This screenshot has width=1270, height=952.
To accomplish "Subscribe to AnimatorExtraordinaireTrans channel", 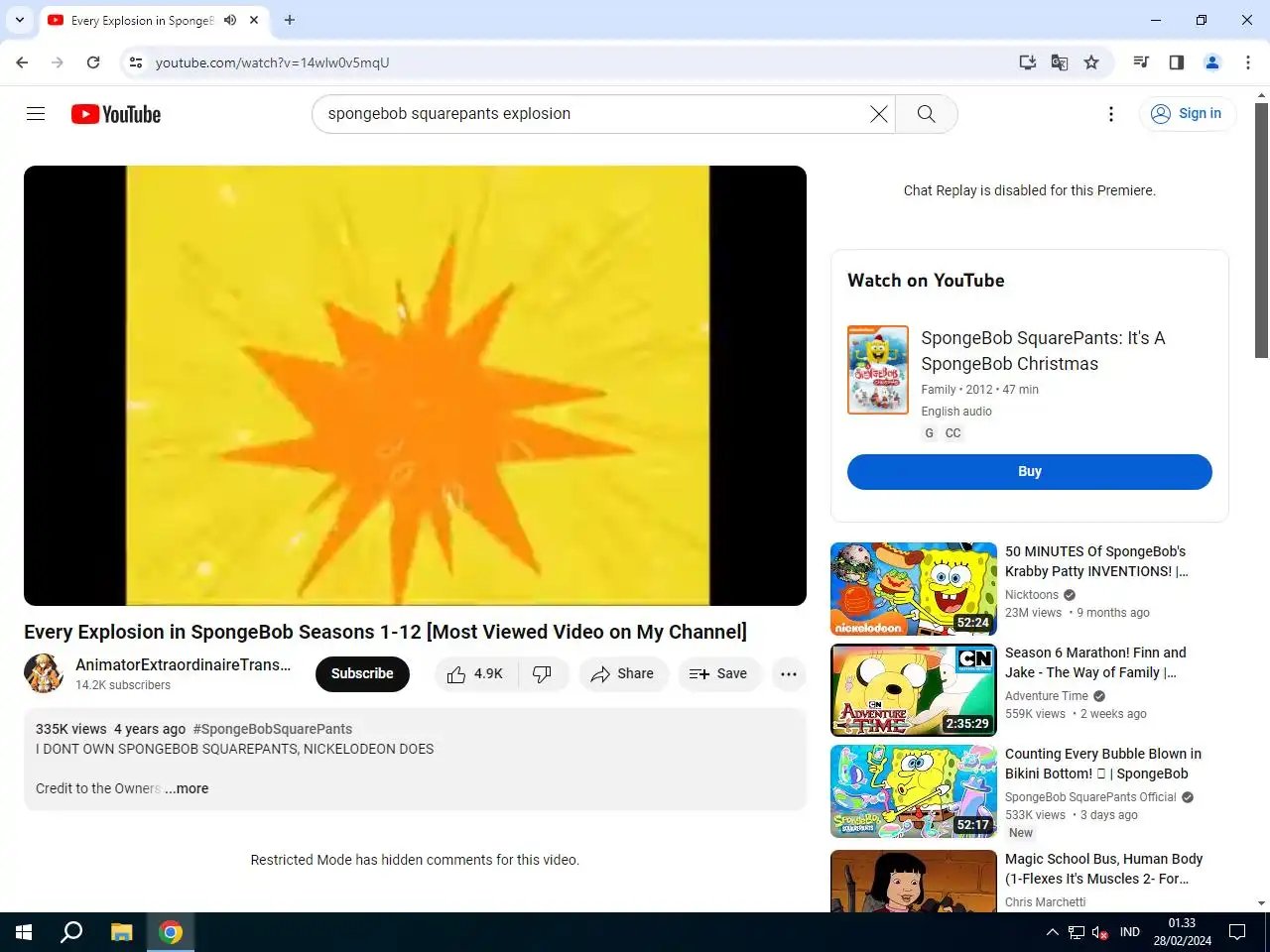I will click(362, 674).
